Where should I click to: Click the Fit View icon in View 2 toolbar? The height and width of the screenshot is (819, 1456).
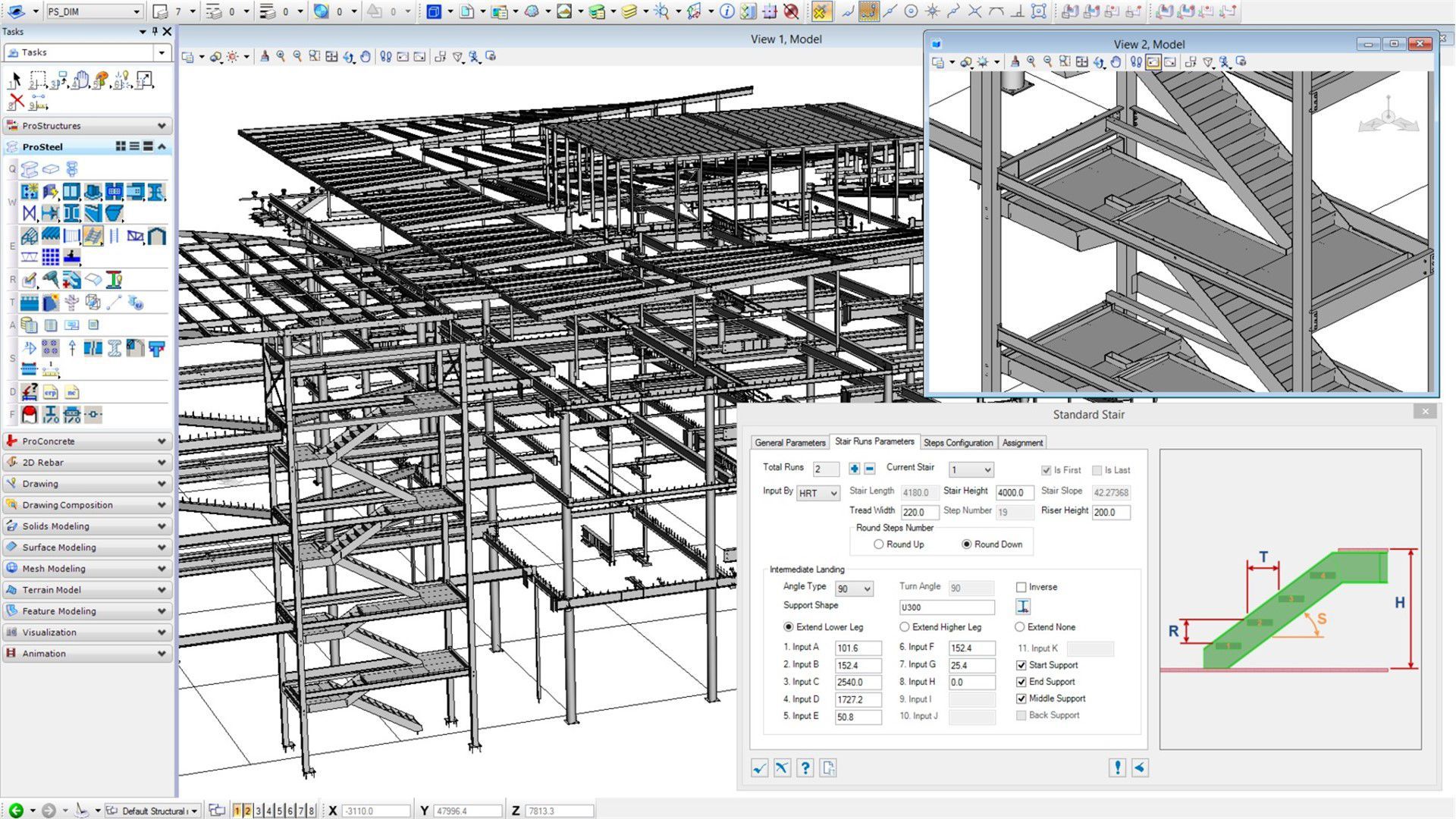[1081, 62]
